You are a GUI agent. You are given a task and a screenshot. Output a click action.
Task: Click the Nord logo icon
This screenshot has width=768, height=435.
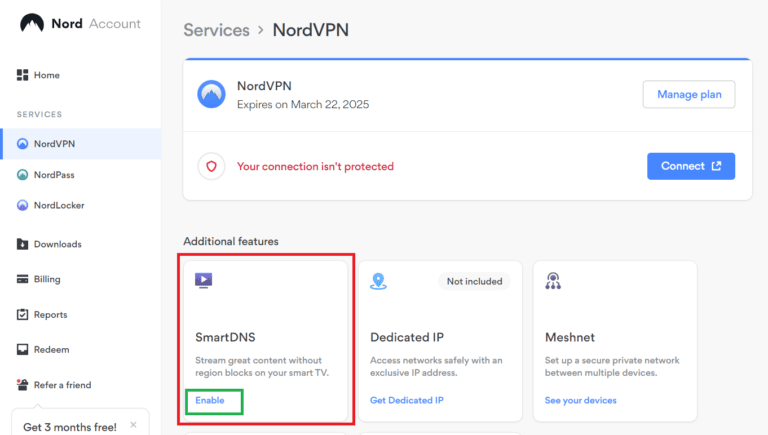tap(31, 23)
